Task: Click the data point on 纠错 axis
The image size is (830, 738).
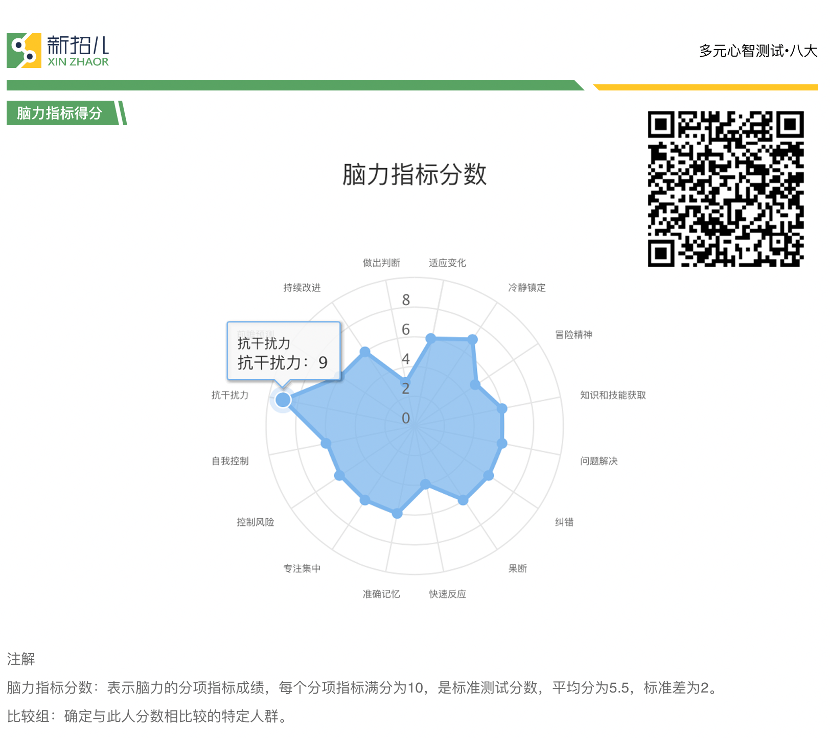Action: point(489,476)
